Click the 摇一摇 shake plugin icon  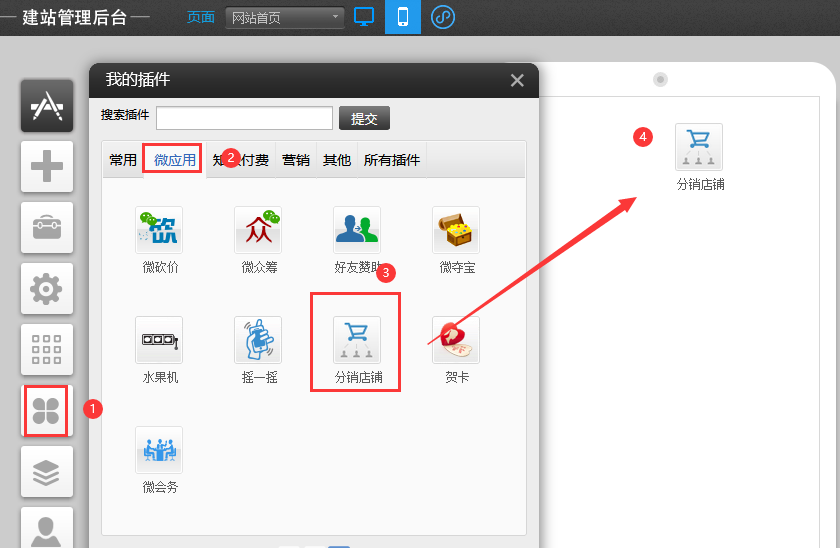coord(258,340)
